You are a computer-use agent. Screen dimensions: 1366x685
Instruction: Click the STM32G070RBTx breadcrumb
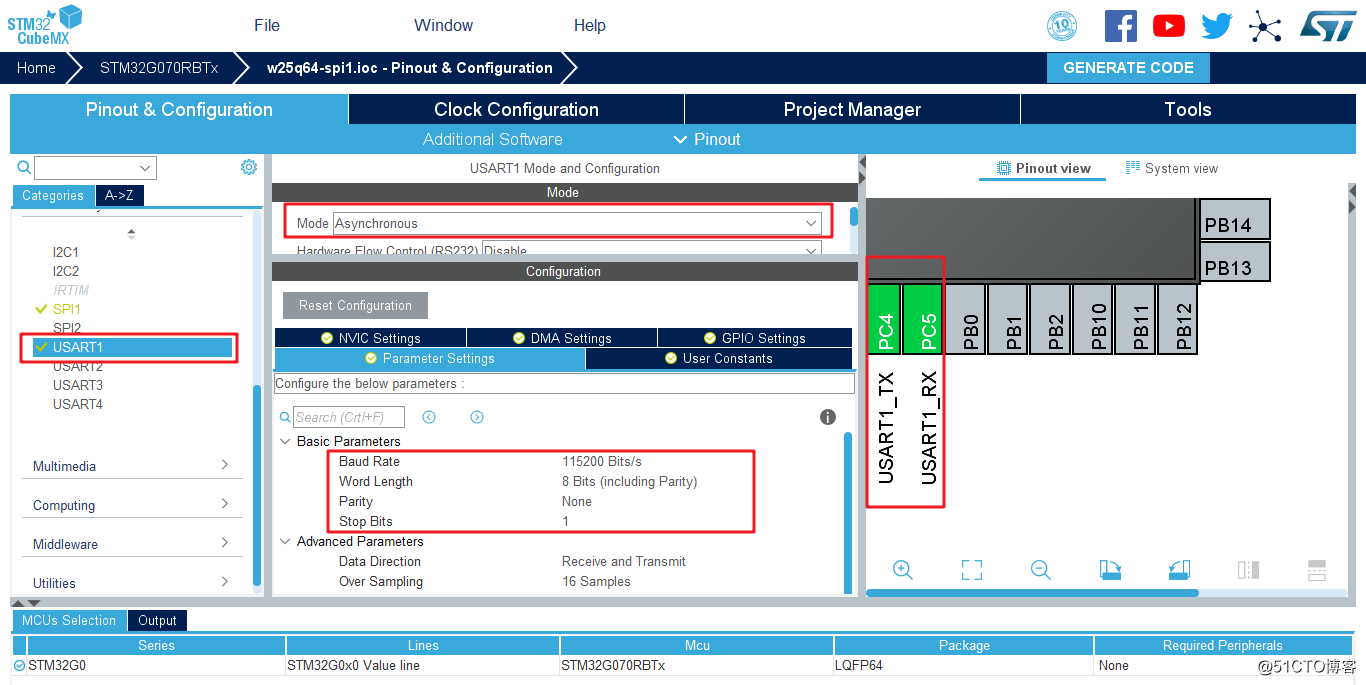[159, 68]
